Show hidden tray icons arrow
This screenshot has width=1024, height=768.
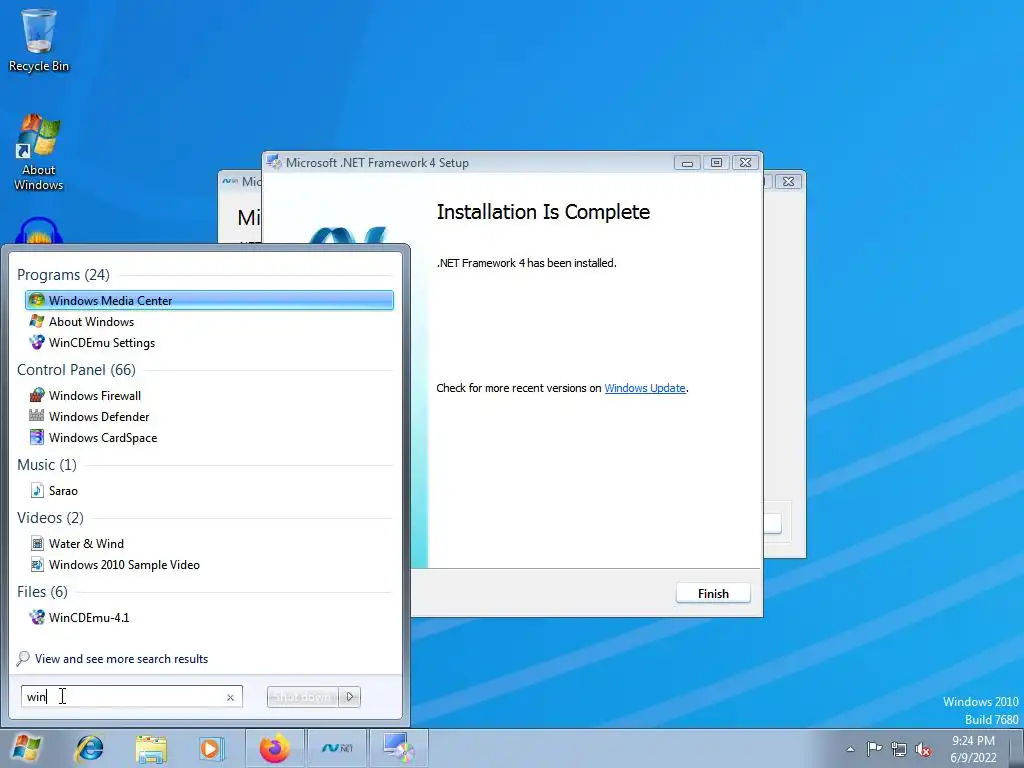click(850, 749)
